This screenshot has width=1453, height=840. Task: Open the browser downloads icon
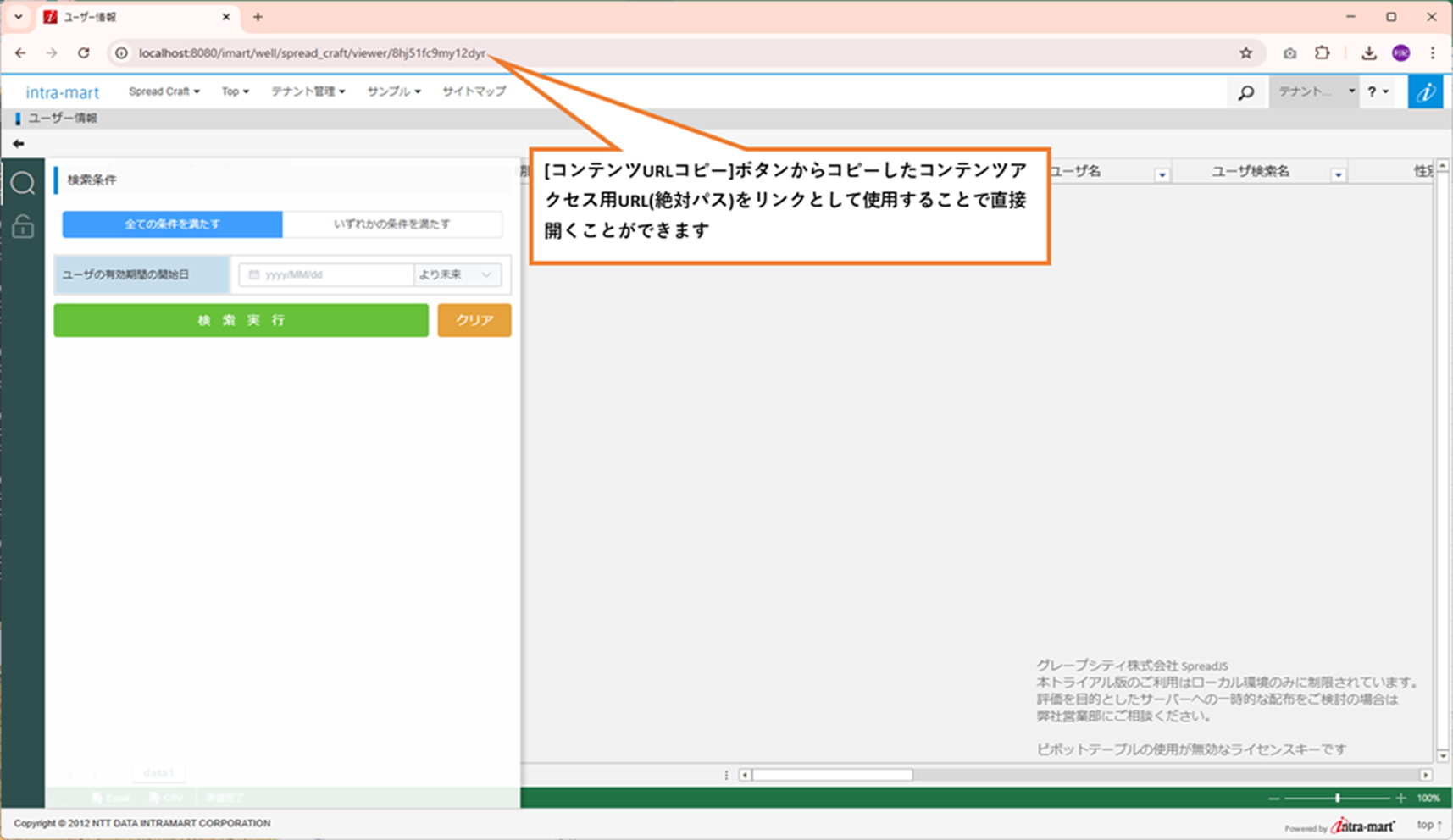1368,53
